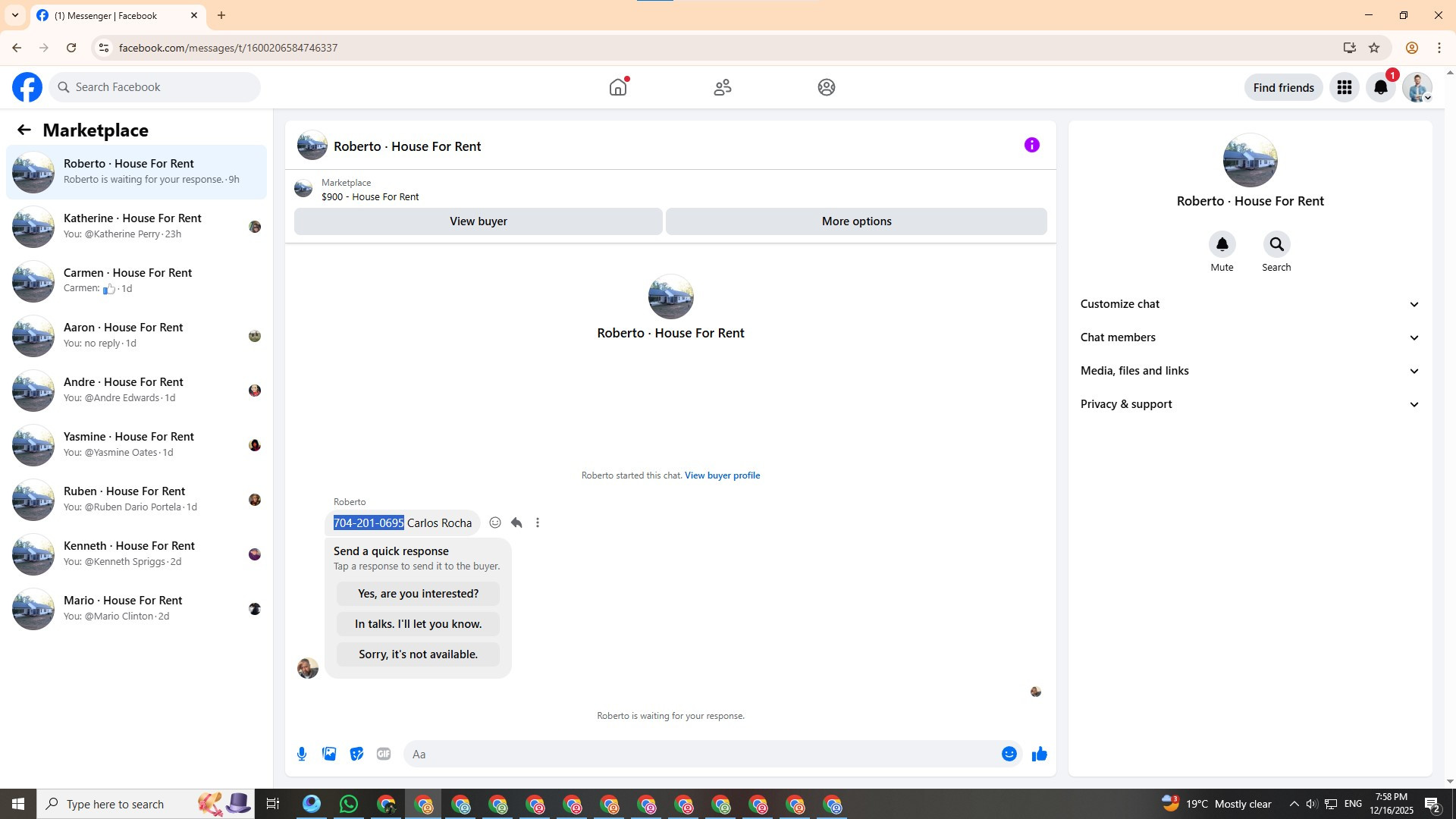Open Katherine · House For Rent conversation
The height and width of the screenshot is (819, 1456).
[x=136, y=227]
